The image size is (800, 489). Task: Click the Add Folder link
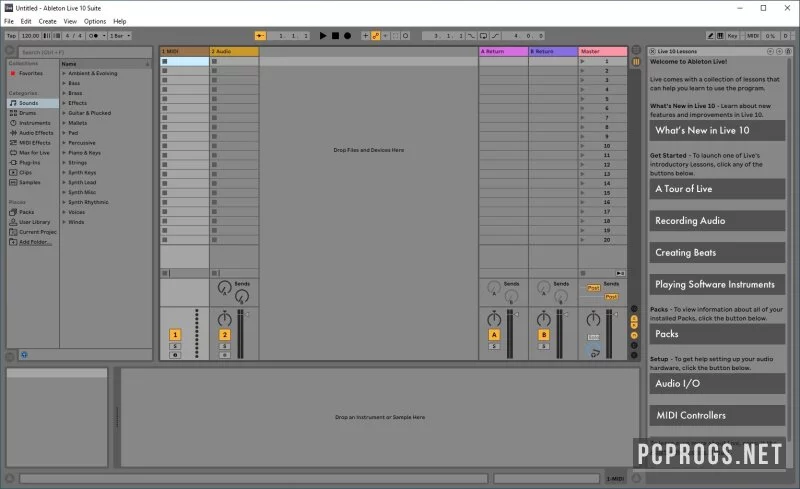point(35,242)
